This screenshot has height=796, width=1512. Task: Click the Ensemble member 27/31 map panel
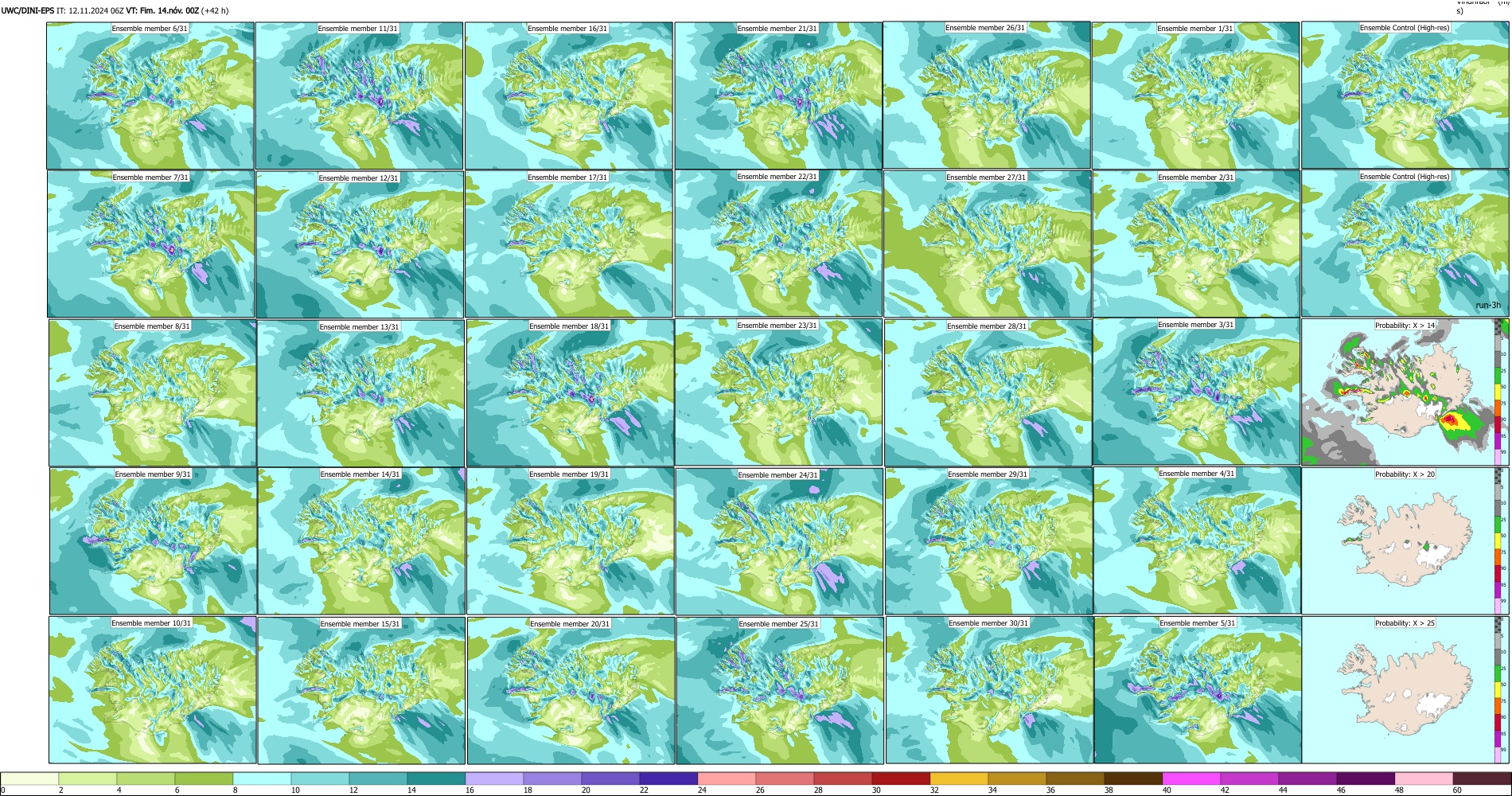click(987, 244)
